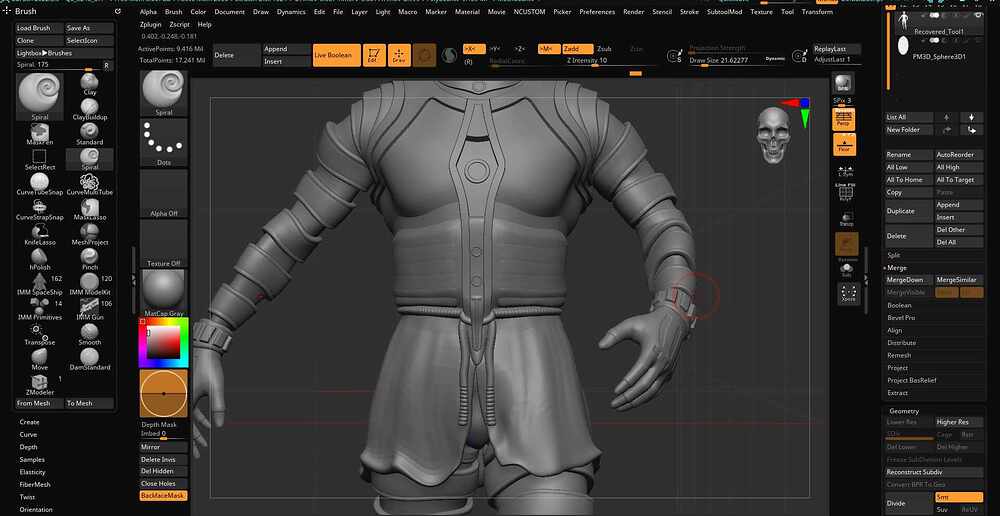The width and height of the screenshot is (1000, 516).
Task: Select the Clay brush
Action: click(89, 84)
